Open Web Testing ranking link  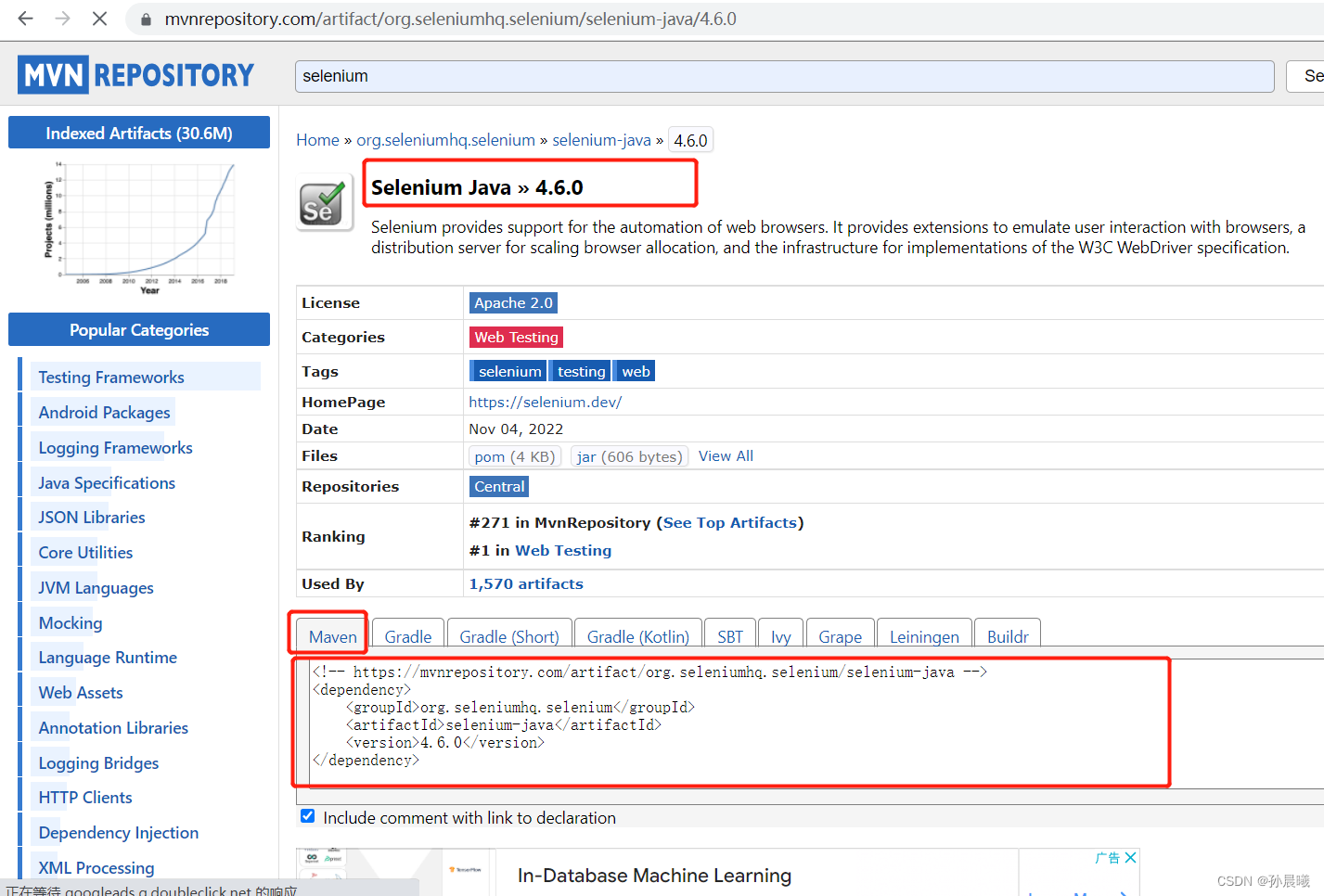point(563,550)
